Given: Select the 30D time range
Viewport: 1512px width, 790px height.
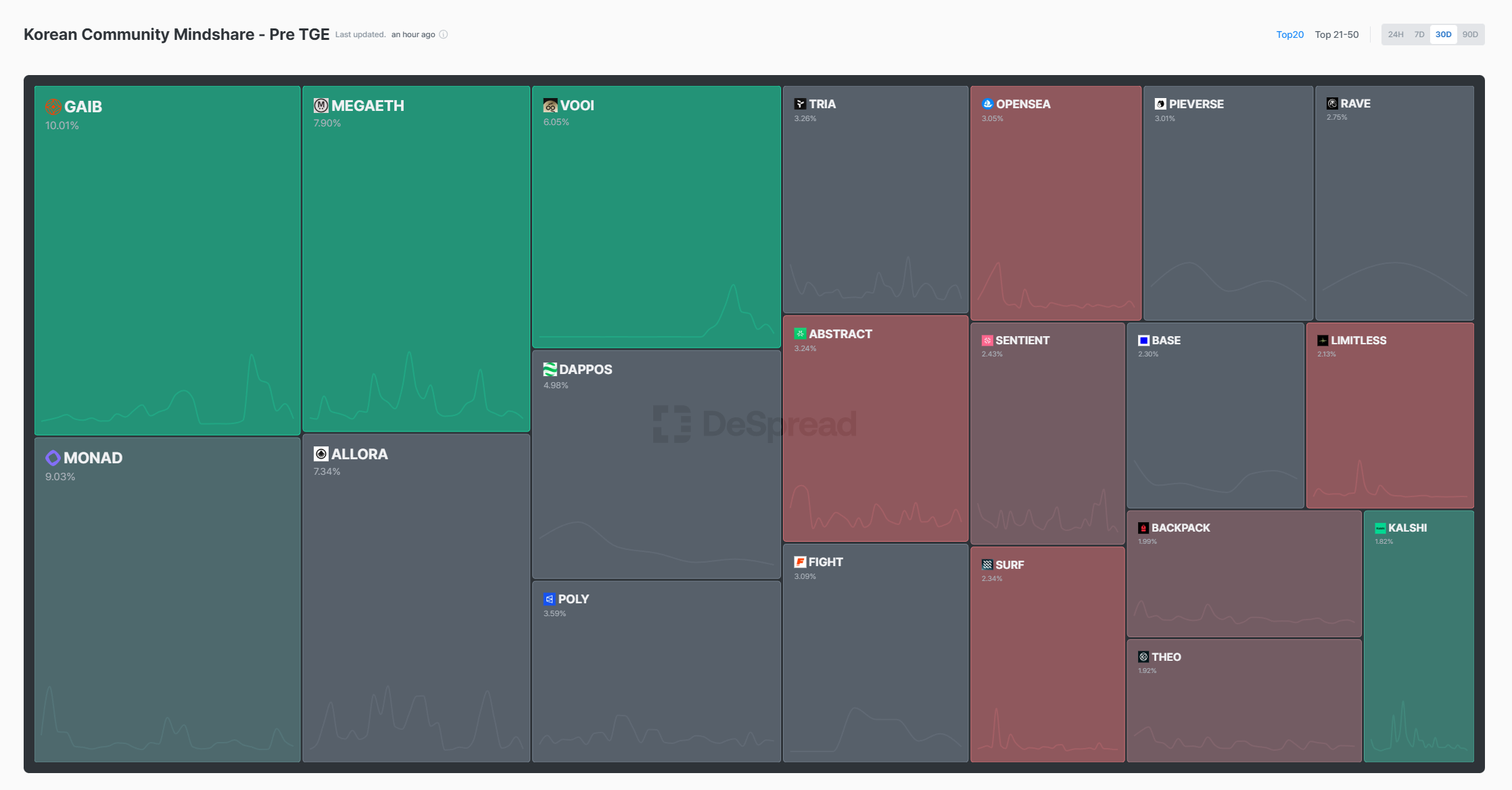Looking at the screenshot, I should pyautogui.click(x=1444, y=34).
